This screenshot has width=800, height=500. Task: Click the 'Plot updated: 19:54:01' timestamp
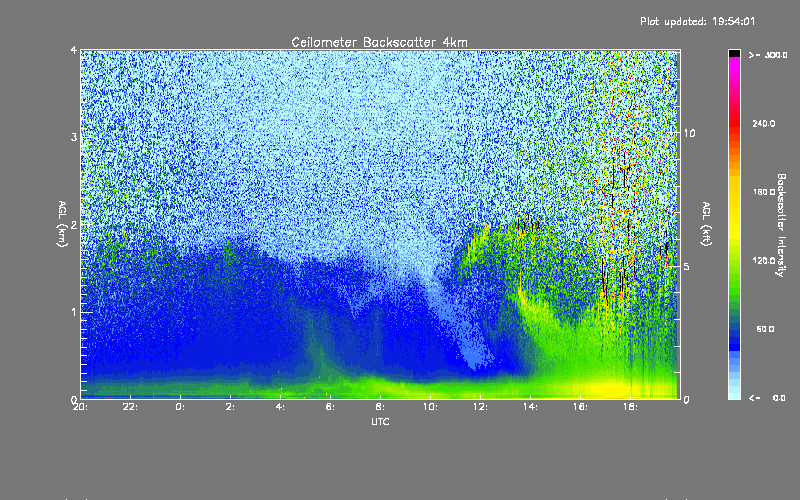tap(697, 21)
